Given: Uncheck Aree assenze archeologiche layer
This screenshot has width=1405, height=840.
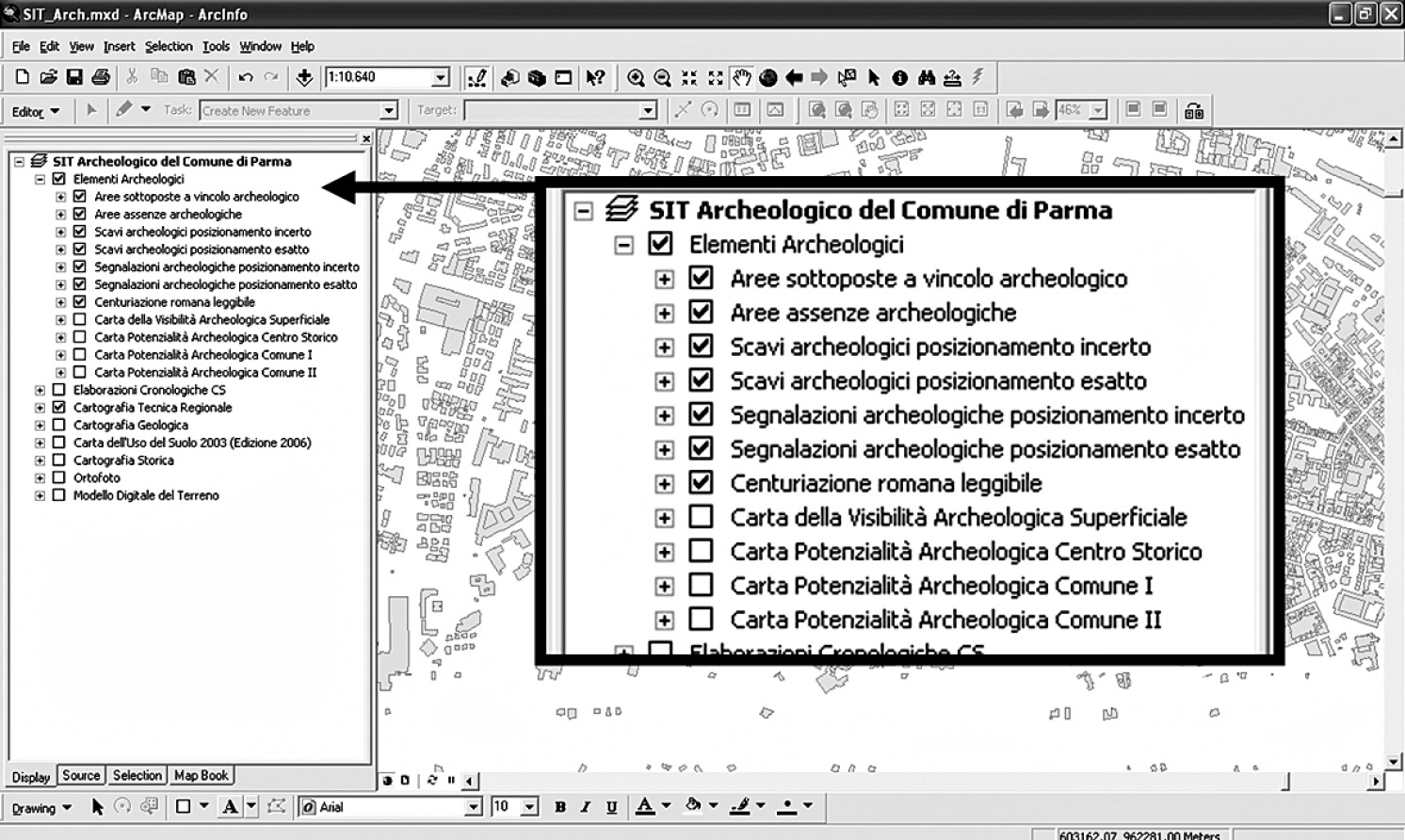Looking at the screenshot, I should pyautogui.click(x=80, y=215).
